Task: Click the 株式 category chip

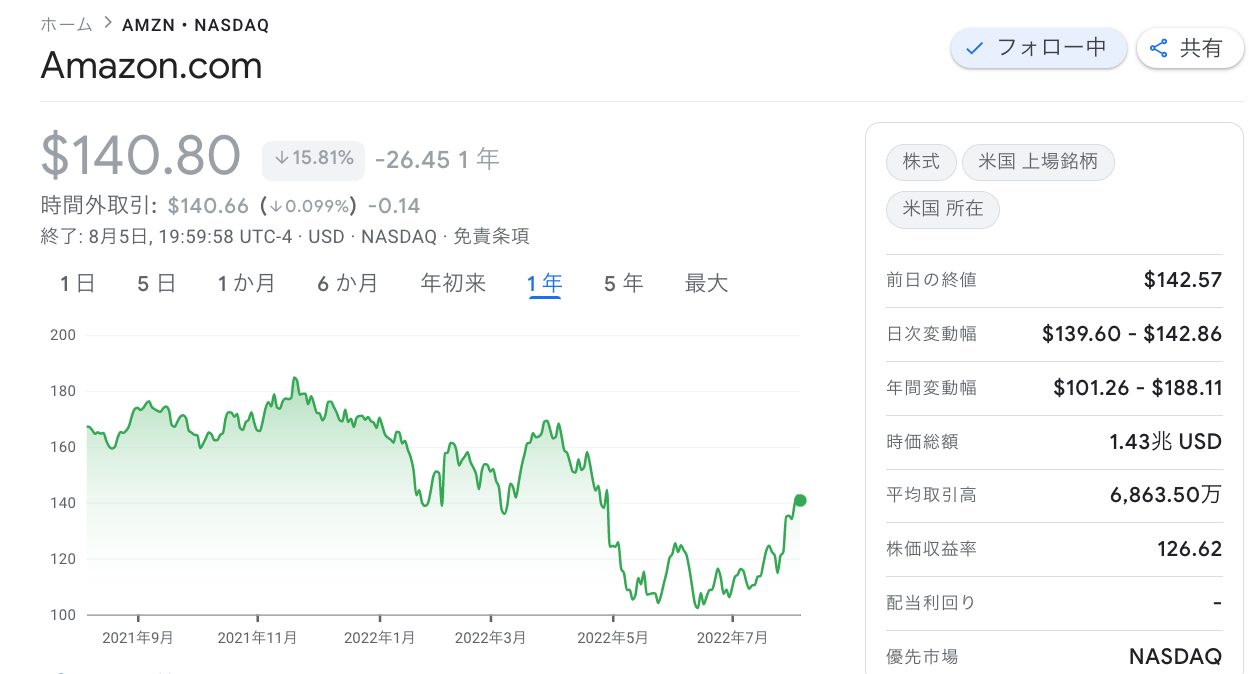Action: click(920, 162)
